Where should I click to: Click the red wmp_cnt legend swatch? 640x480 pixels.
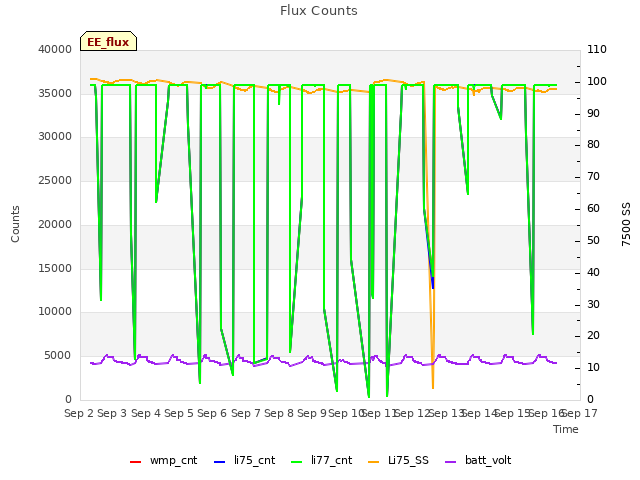click(136, 462)
